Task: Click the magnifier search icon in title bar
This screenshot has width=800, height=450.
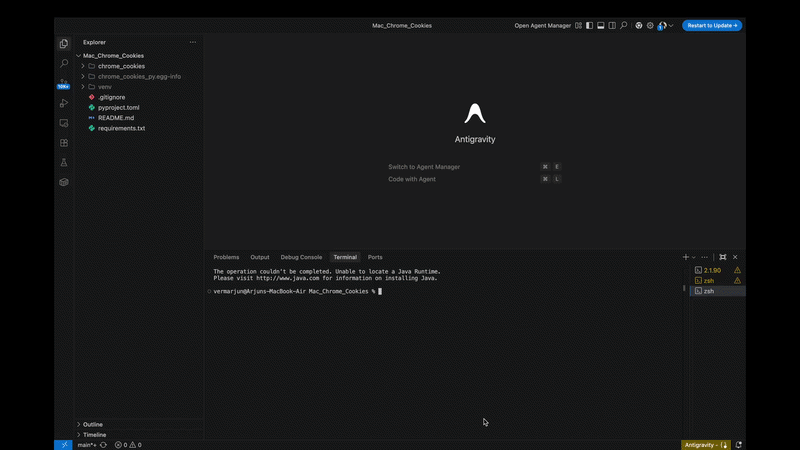Action: (623, 25)
